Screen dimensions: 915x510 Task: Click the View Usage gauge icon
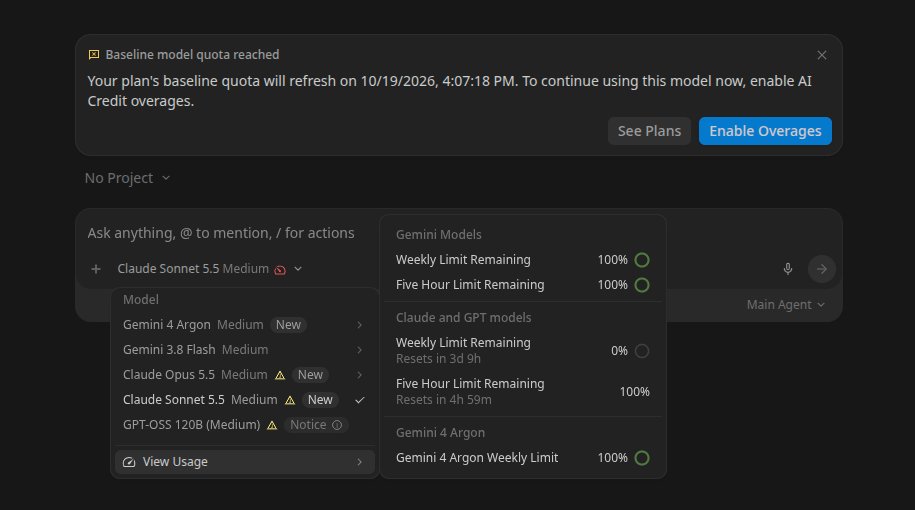(129, 462)
